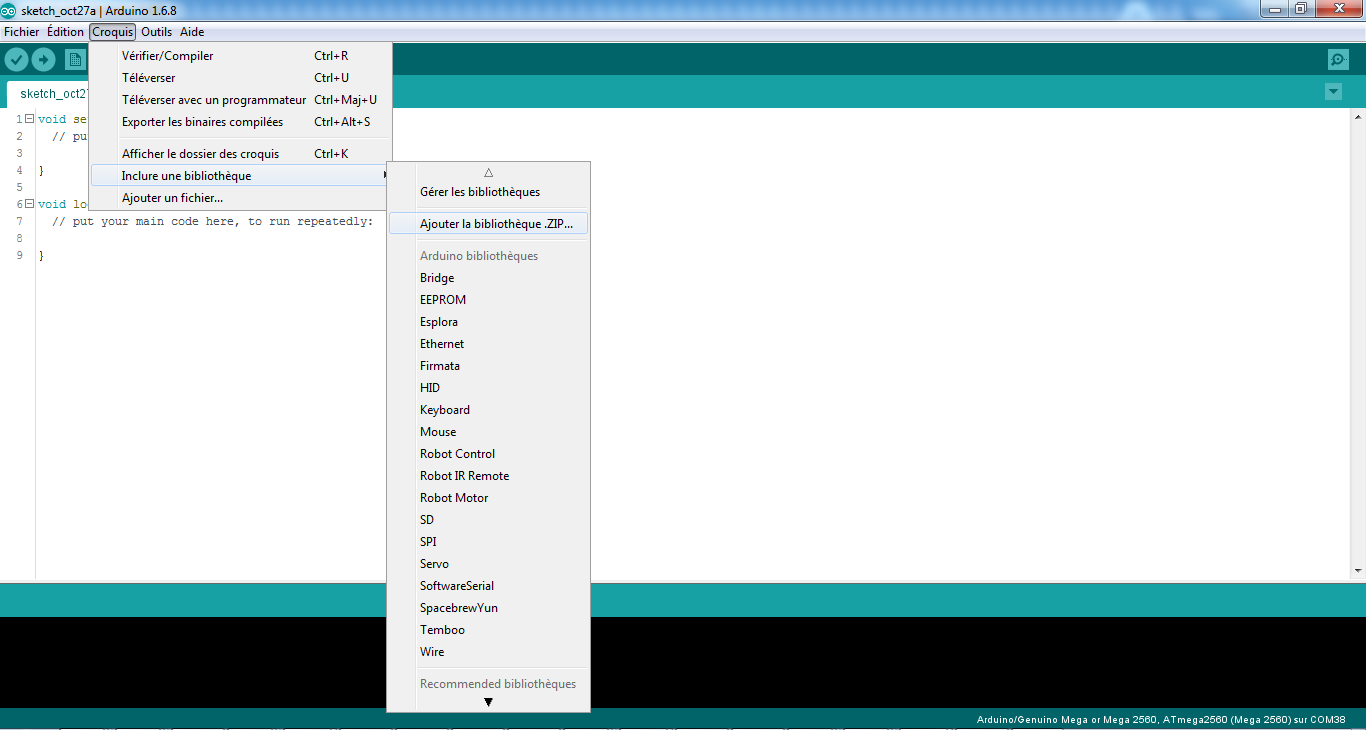Open Inclure une bibliothèque submenu

click(x=240, y=176)
